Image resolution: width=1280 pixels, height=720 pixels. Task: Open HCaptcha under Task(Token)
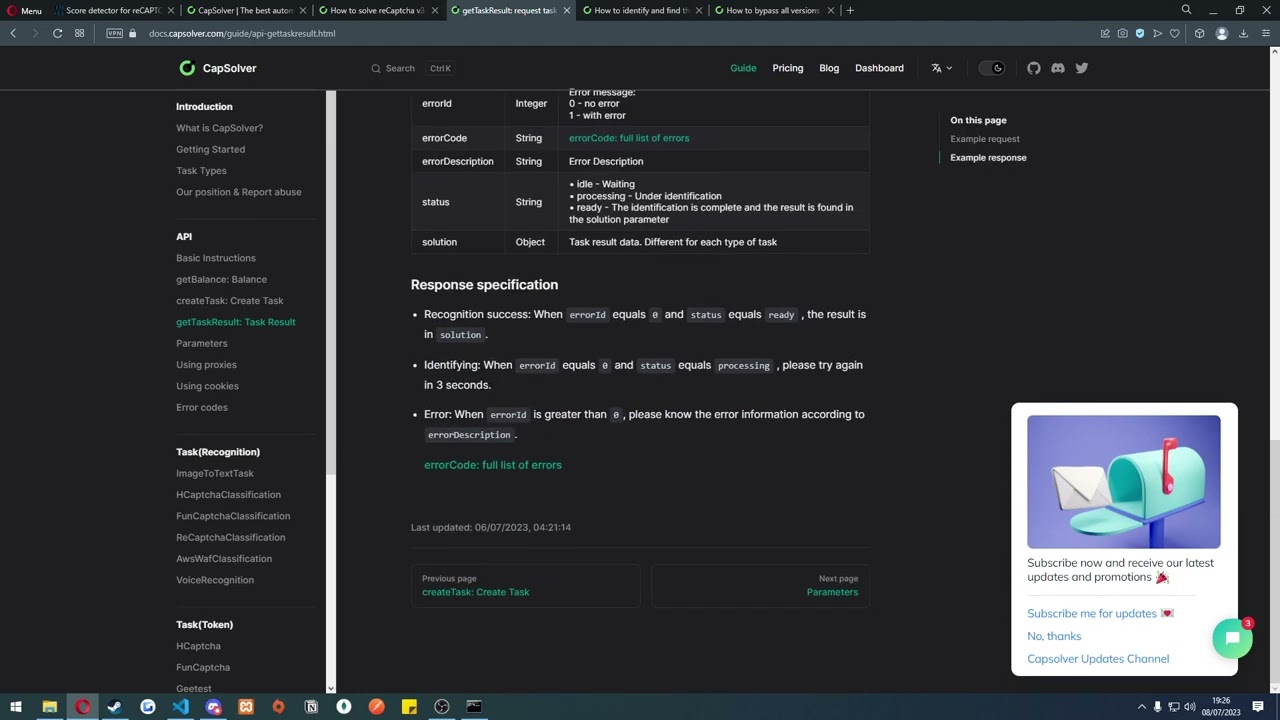[x=198, y=646]
